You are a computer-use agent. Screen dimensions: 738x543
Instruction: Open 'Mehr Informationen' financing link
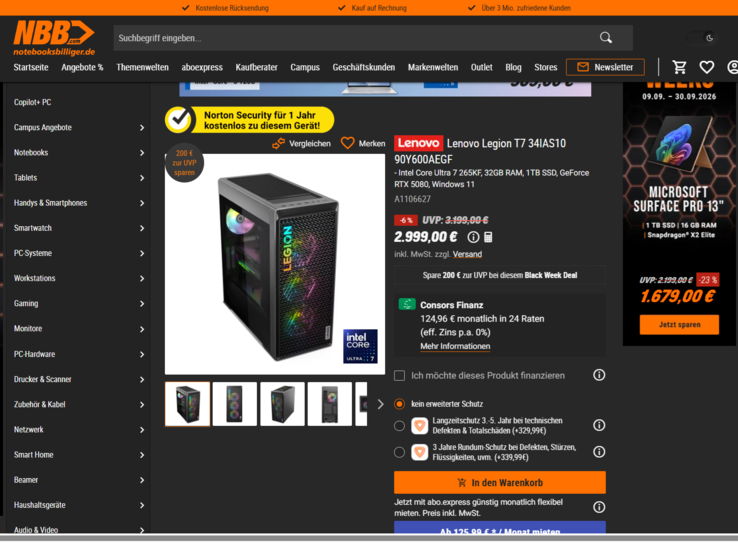(x=455, y=346)
